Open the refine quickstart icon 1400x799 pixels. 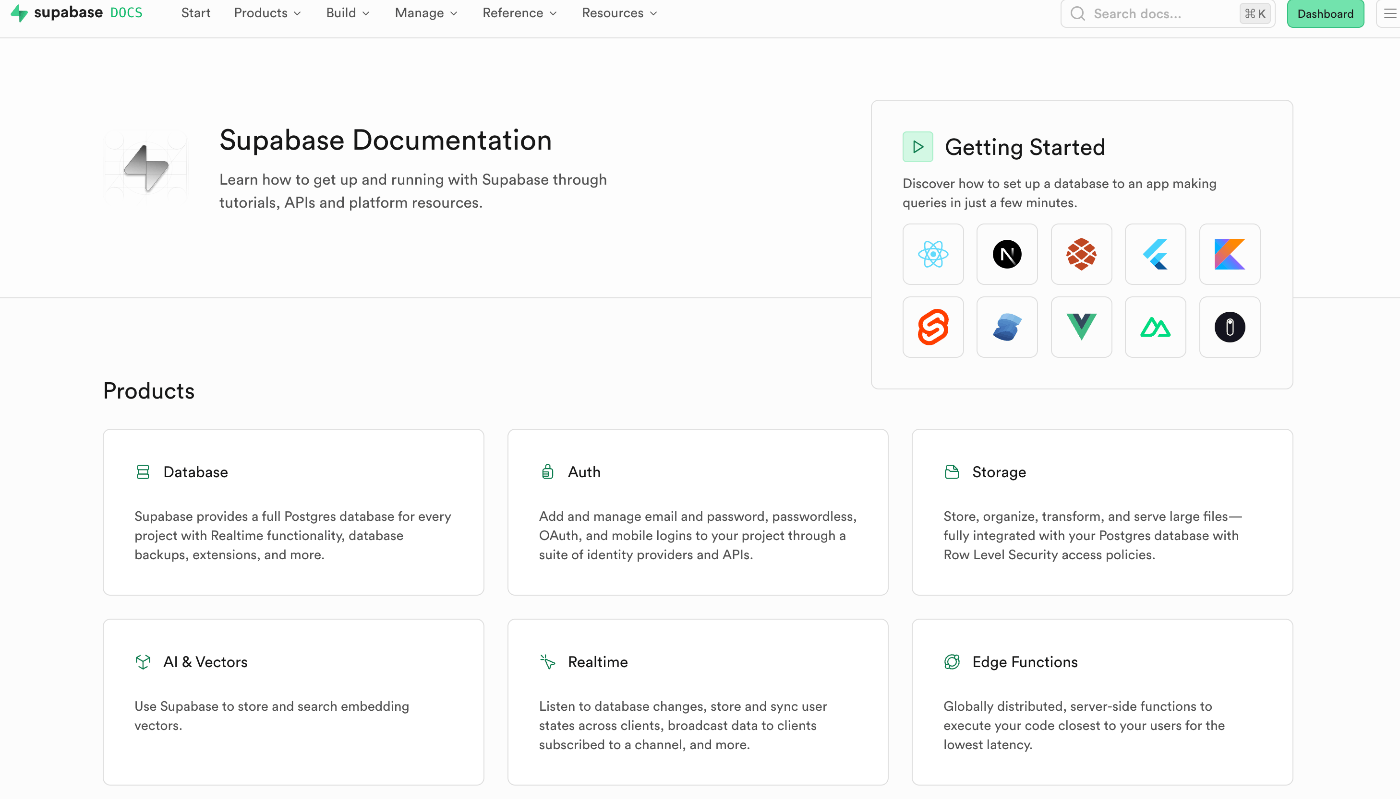point(1229,327)
